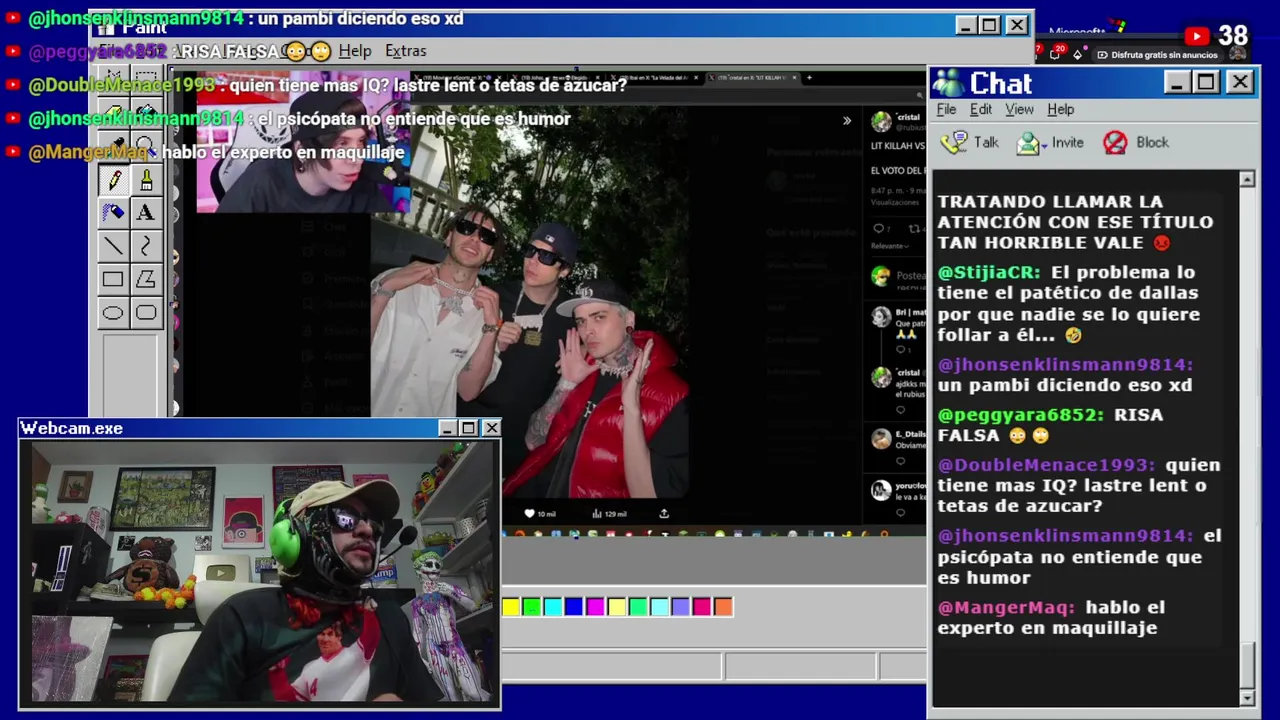Click the Talk icon in Chat
The width and height of the screenshot is (1280, 720).
(x=954, y=142)
